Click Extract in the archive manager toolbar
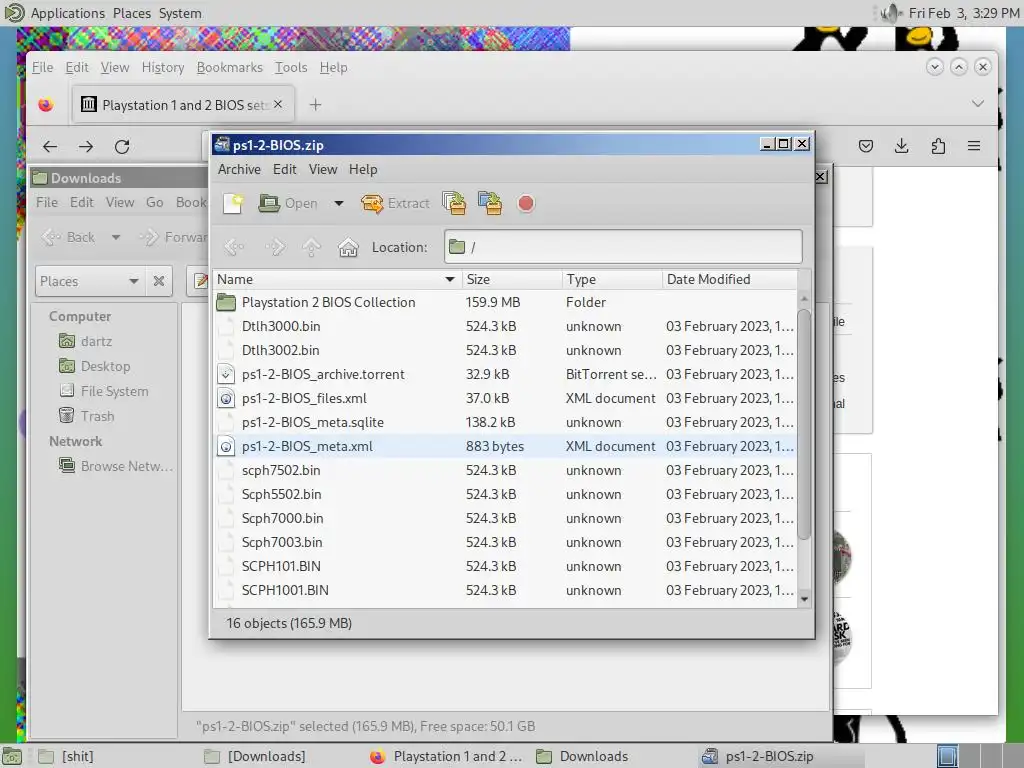 click(395, 204)
